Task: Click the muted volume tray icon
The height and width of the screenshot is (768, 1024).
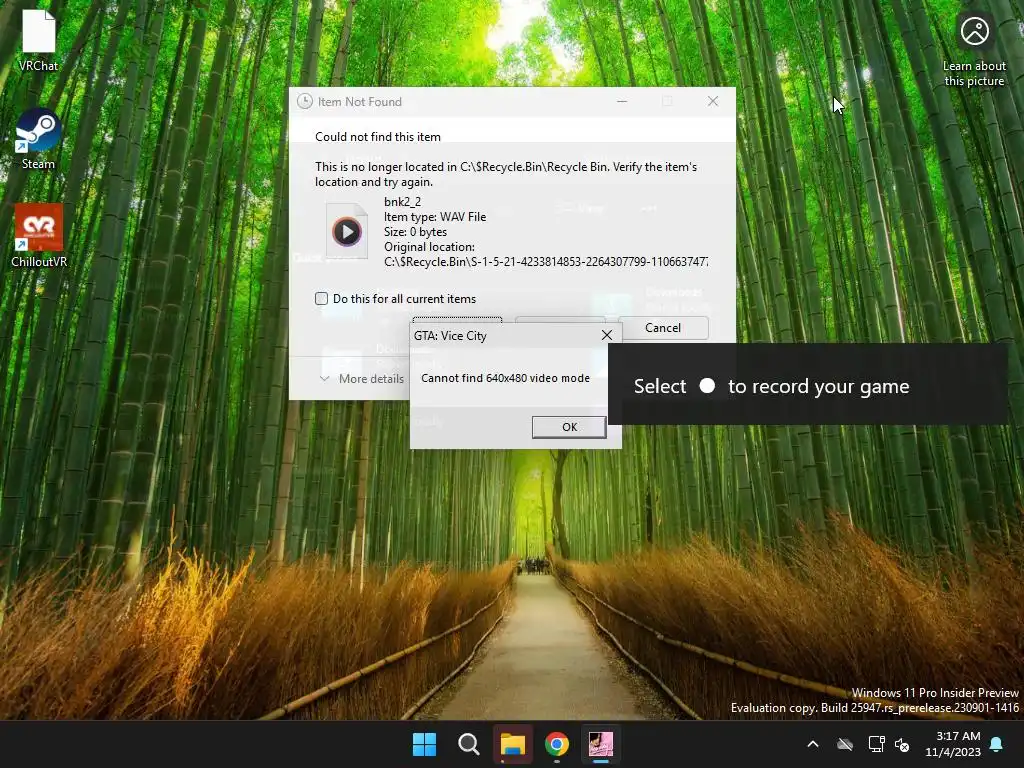Action: pyautogui.click(x=903, y=744)
